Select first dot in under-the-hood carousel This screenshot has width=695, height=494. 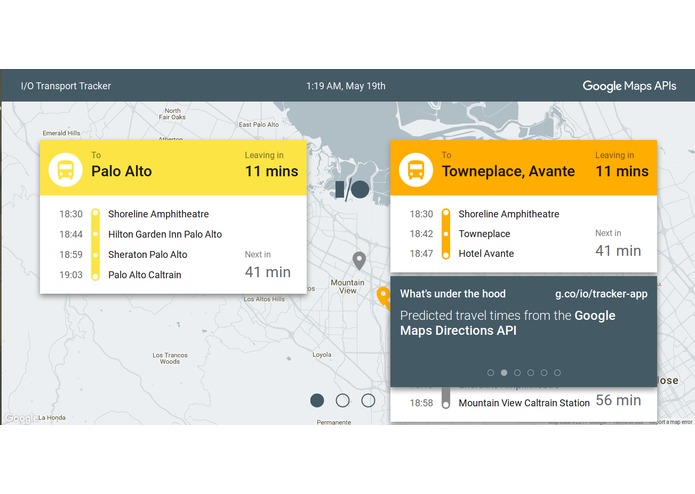click(x=491, y=373)
